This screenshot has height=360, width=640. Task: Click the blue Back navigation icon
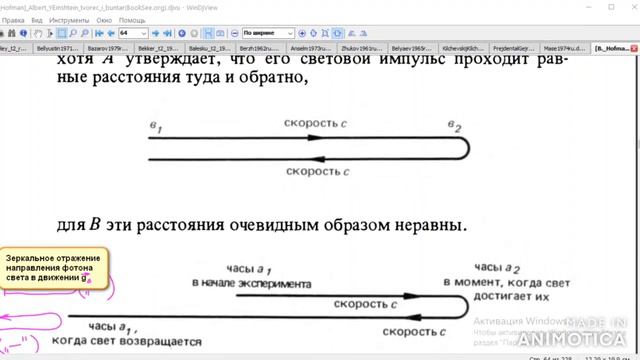pyautogui.click(x=182, y=33)
